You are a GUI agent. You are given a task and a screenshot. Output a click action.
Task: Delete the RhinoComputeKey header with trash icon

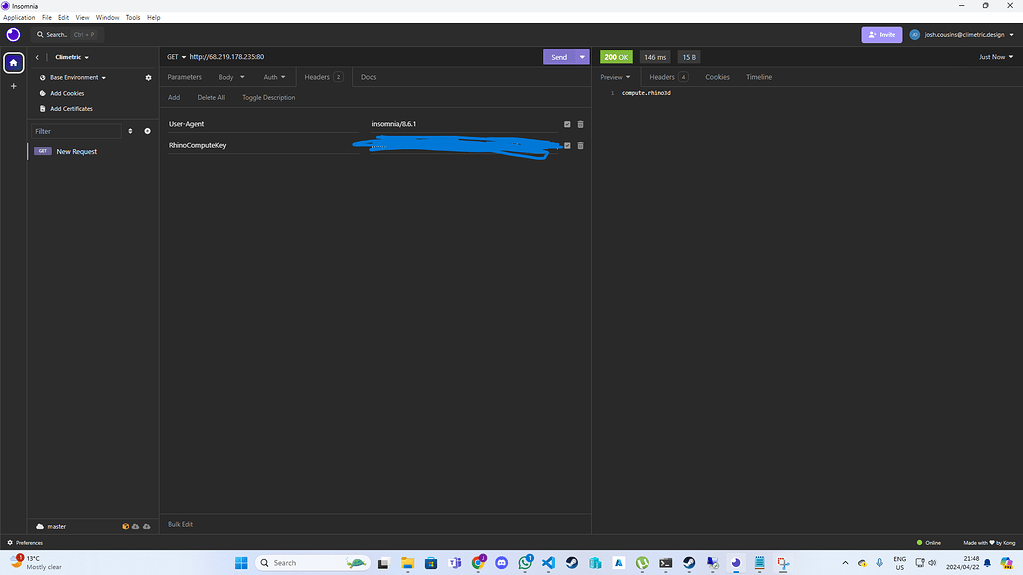click(x=580, y=146)
